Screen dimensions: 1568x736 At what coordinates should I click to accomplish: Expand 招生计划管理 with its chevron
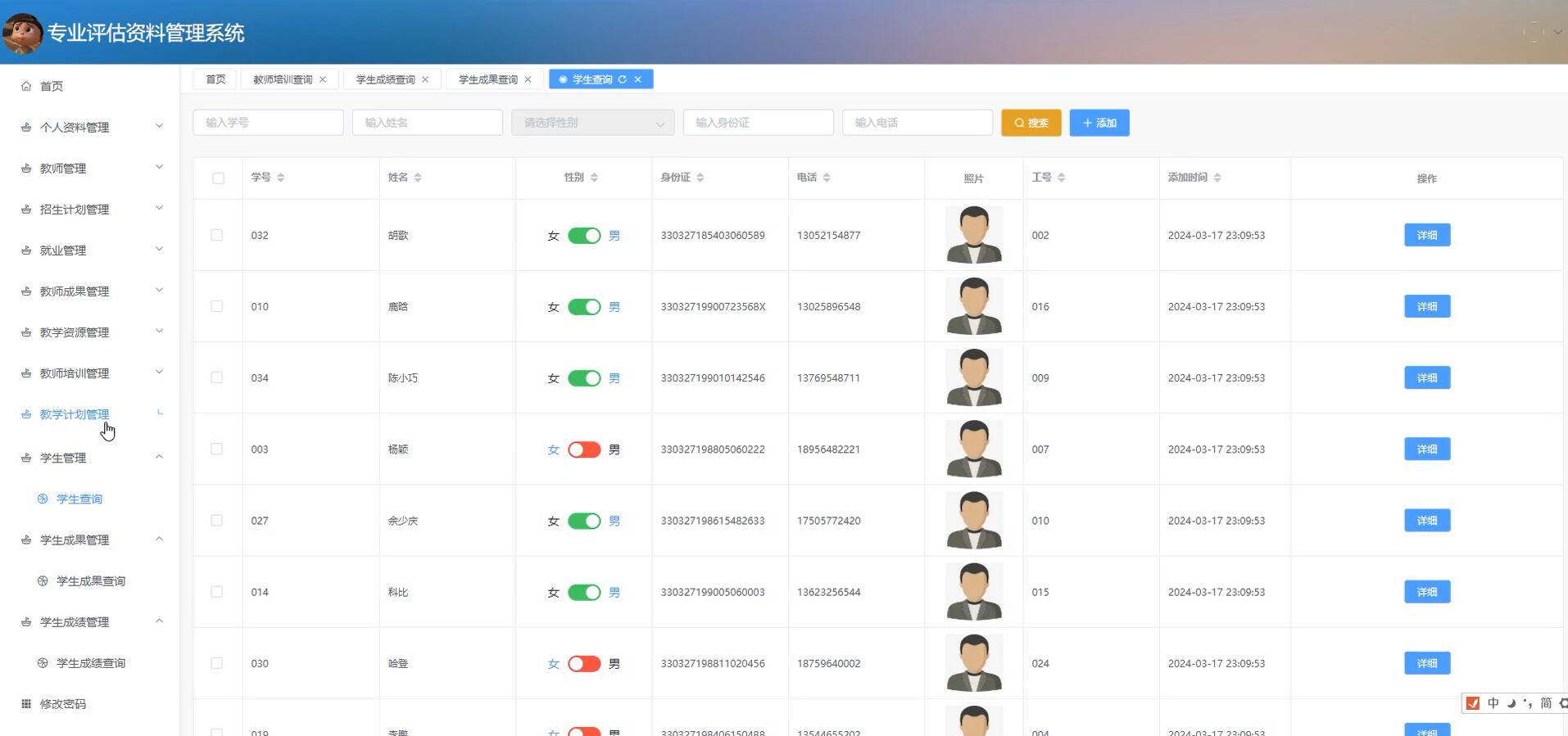pos(159,208)
